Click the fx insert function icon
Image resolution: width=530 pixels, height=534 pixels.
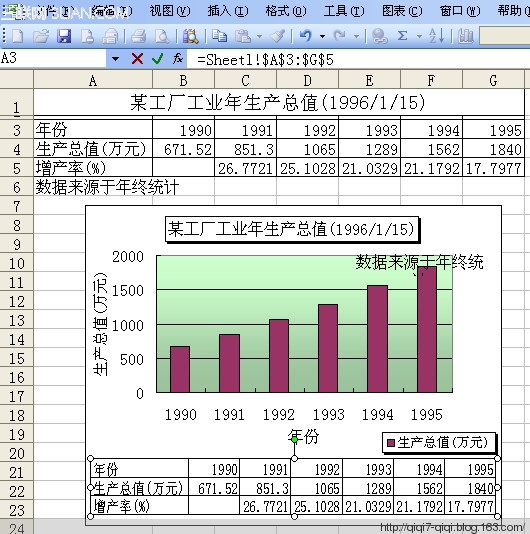point(178,59)
